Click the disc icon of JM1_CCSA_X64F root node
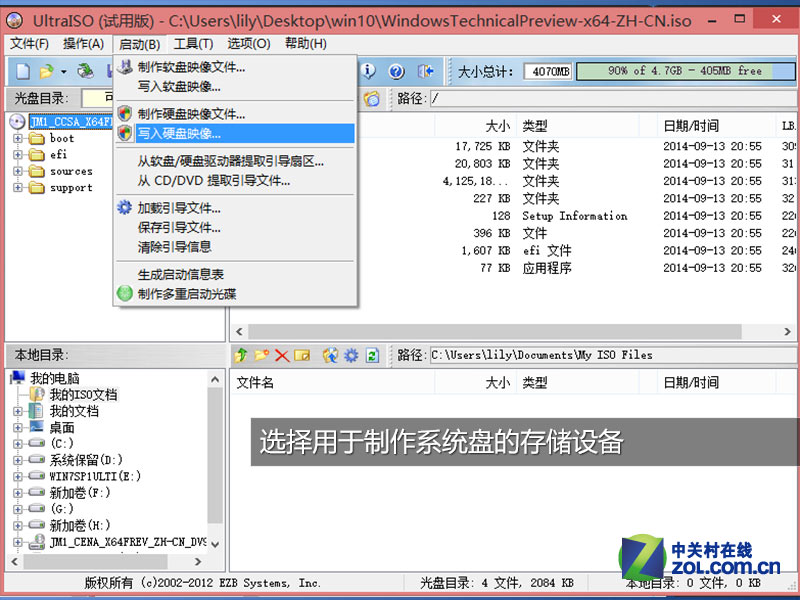The image size is (800, 600). coord(17,121)
